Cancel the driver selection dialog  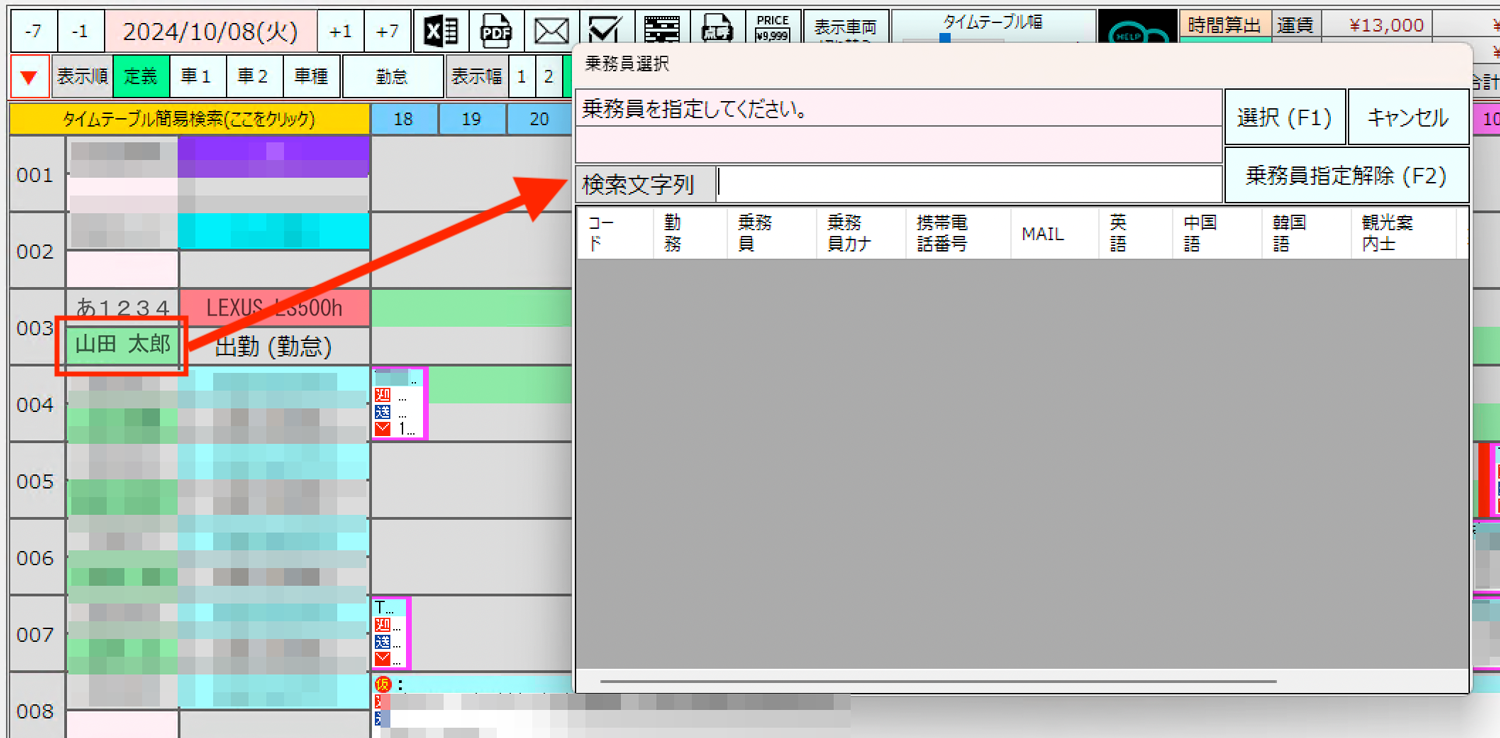coord(1408,116)
